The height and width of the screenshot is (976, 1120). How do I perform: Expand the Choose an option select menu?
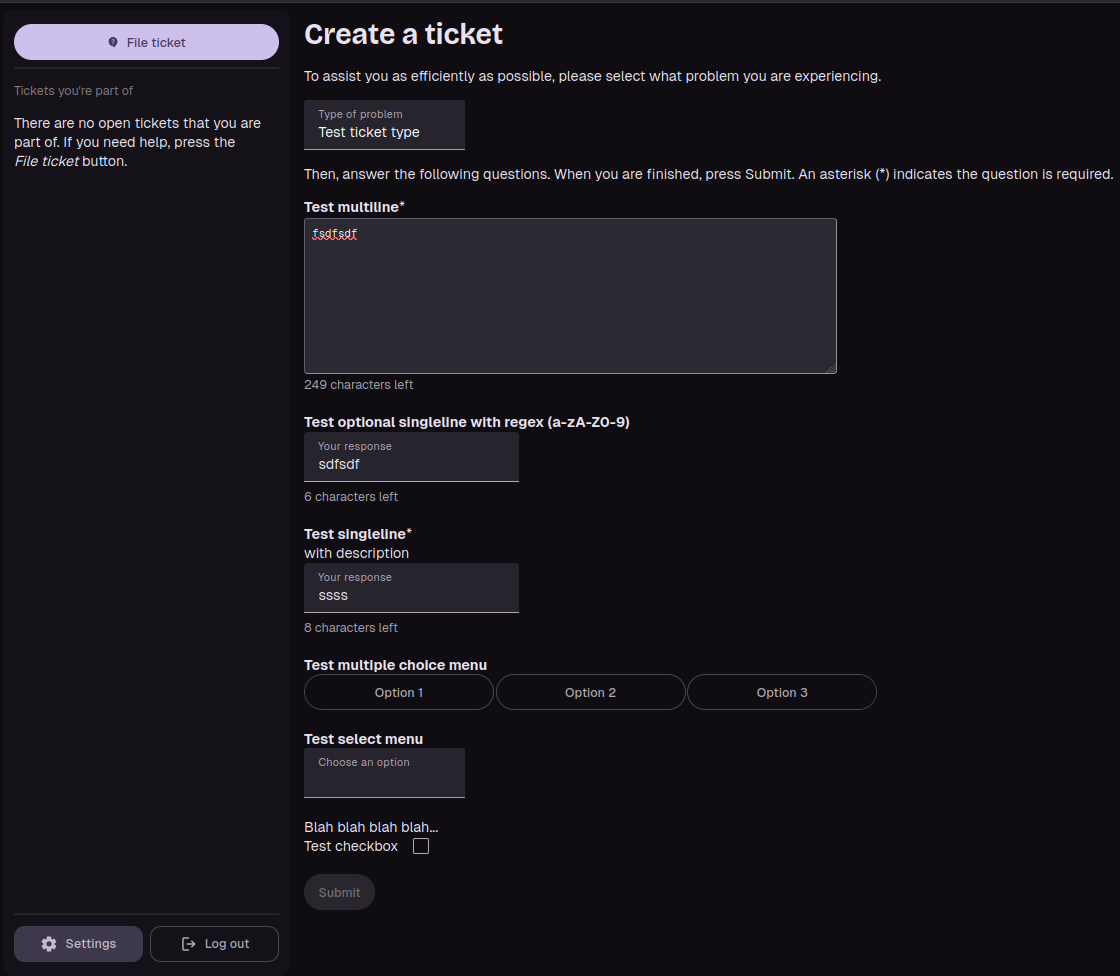(x=384, y=774)
